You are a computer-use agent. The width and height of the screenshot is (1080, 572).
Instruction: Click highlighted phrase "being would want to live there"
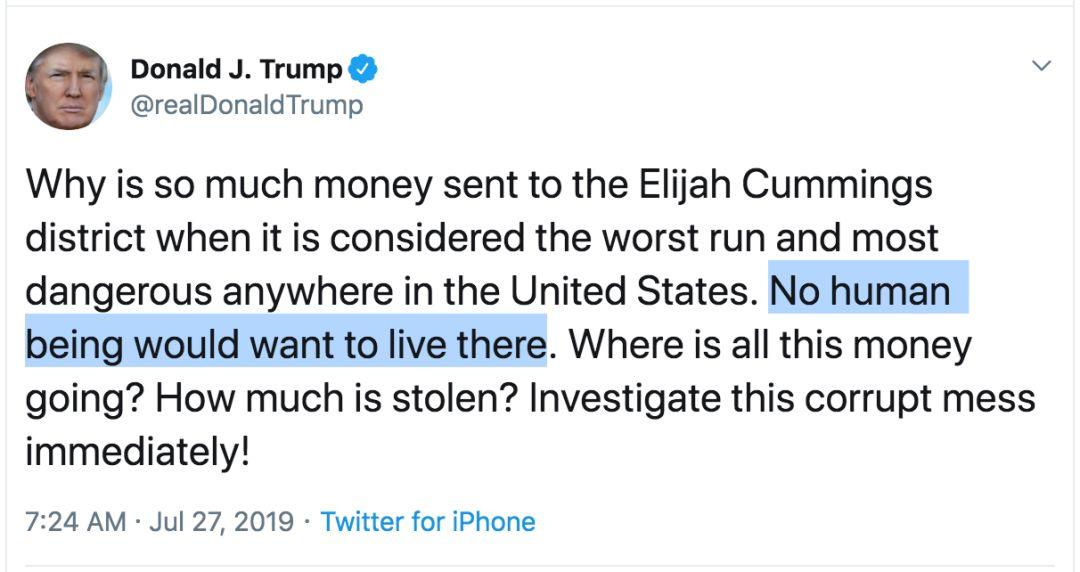pyautogui.click(x=284, y=345)
